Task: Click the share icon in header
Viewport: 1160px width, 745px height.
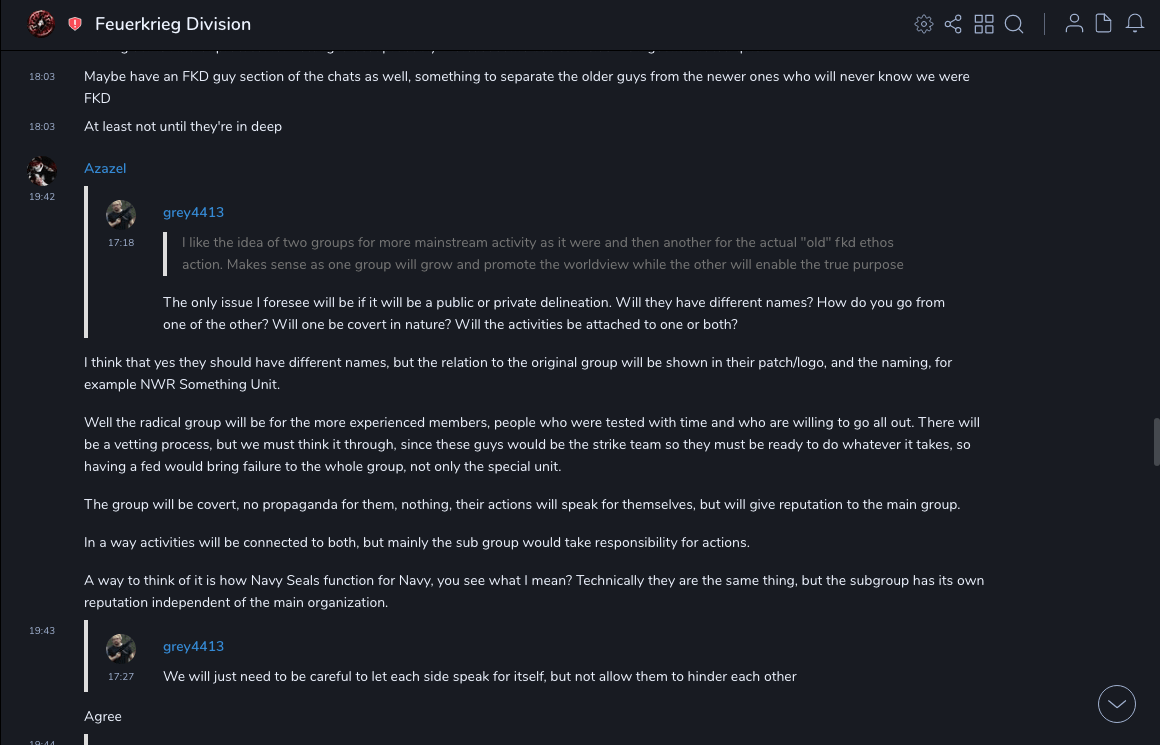Action: coord(953,24)
